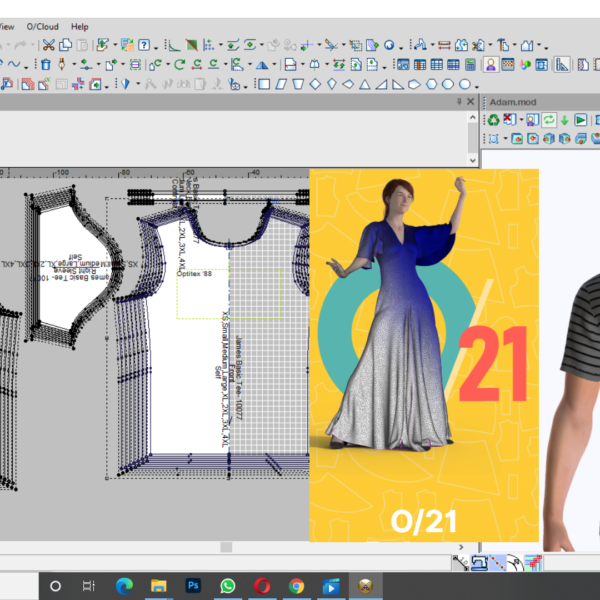This screenshot has height=600, width=600.
Task: Click the green recycle refresh icon
Action: 492,120
